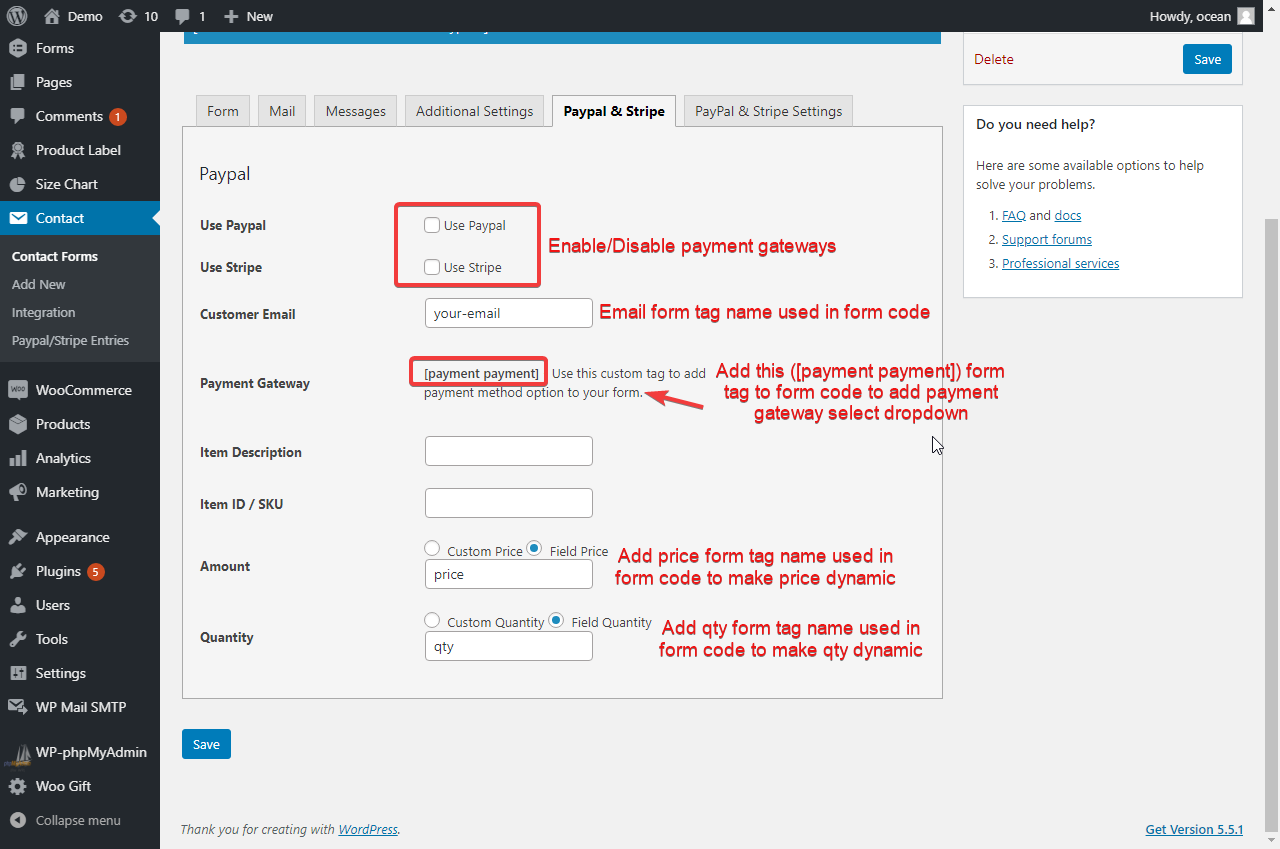Click the WP Mail SMTP icon

(17, 707)
